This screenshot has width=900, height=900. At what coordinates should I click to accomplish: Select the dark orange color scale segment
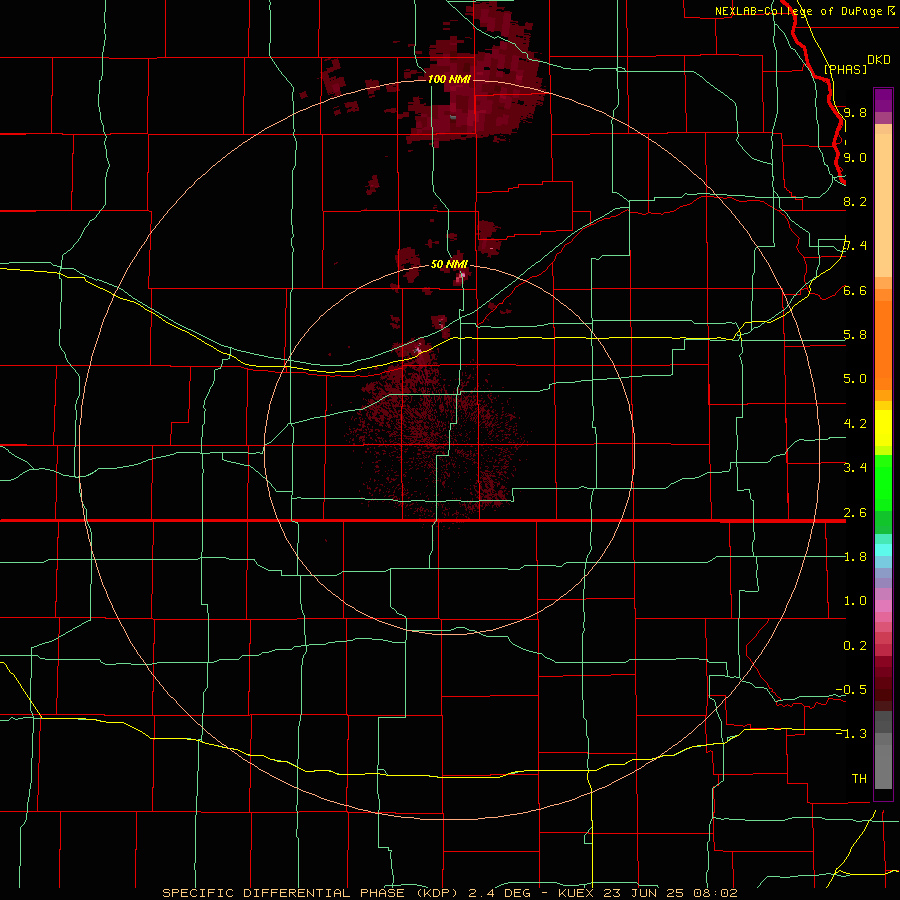[x=883, y=344]
